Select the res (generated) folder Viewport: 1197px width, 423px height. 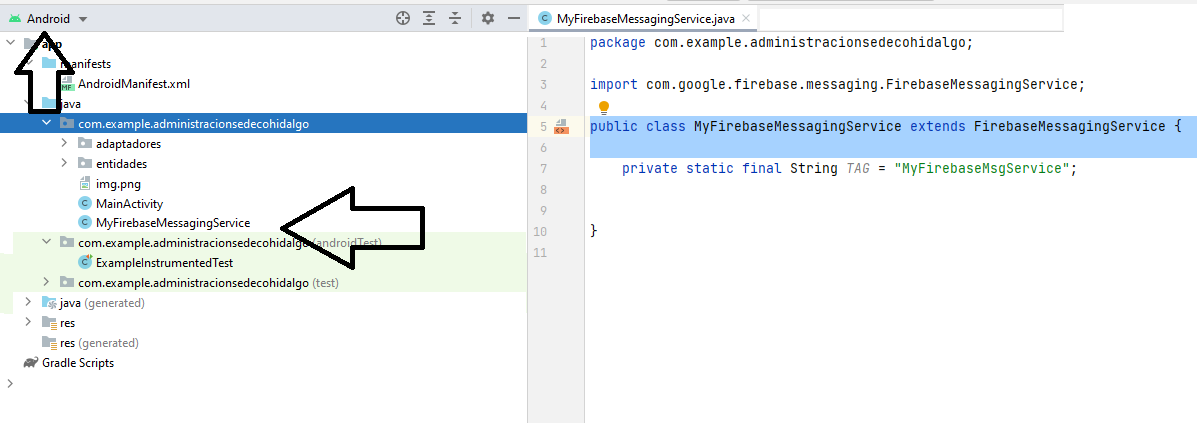click(99, 343)
